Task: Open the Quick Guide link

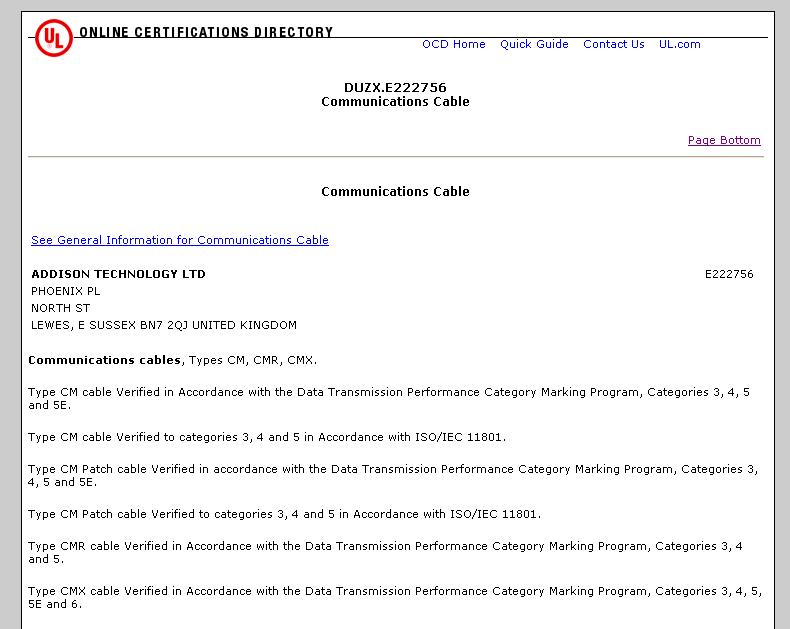Action: (x=534, y=44)
